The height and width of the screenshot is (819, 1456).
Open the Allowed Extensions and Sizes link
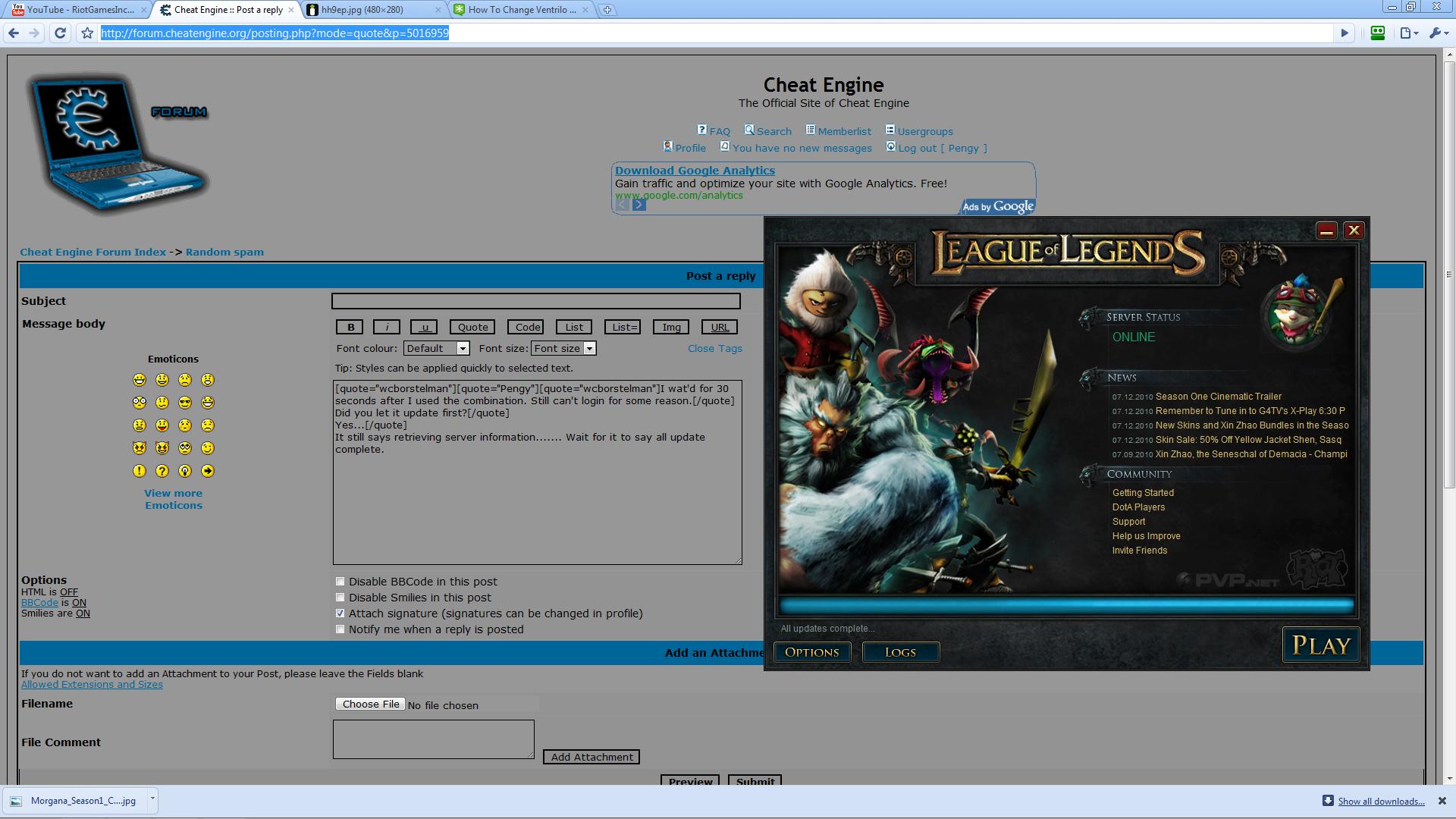point(92,684)
